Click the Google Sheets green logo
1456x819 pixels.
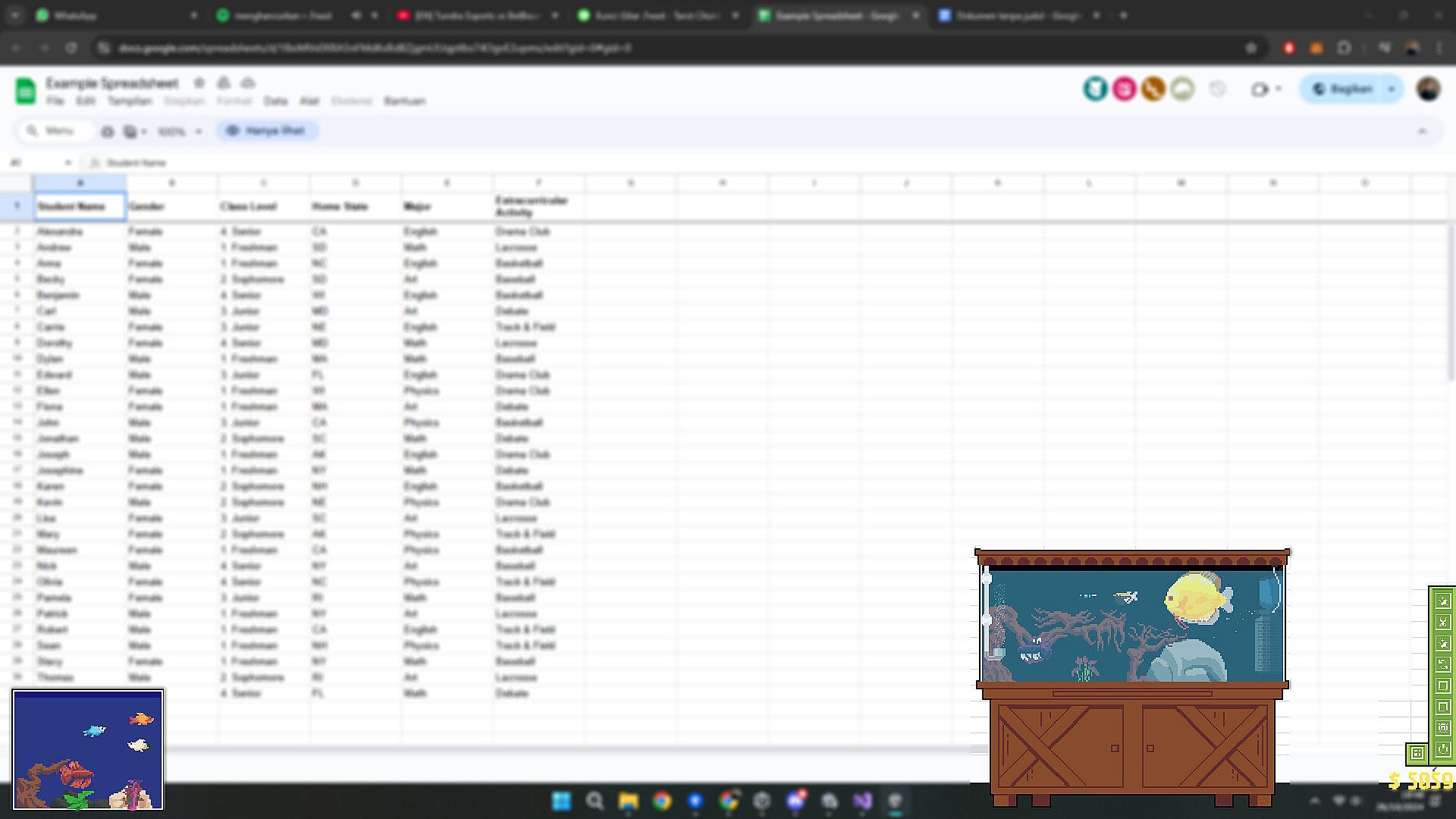(26, 91)
